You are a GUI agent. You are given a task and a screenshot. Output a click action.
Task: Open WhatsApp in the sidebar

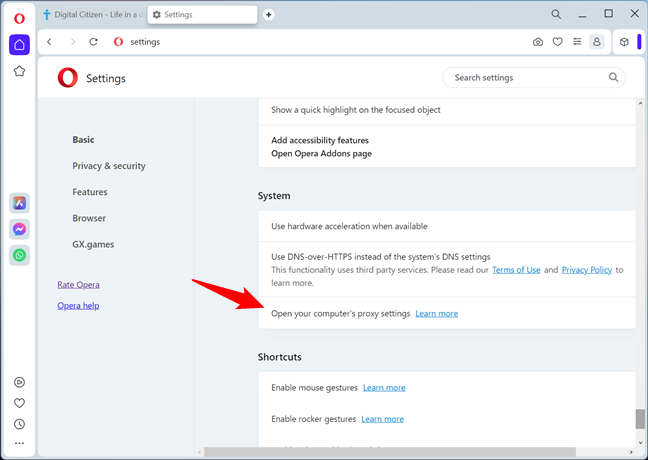point(19,255)
